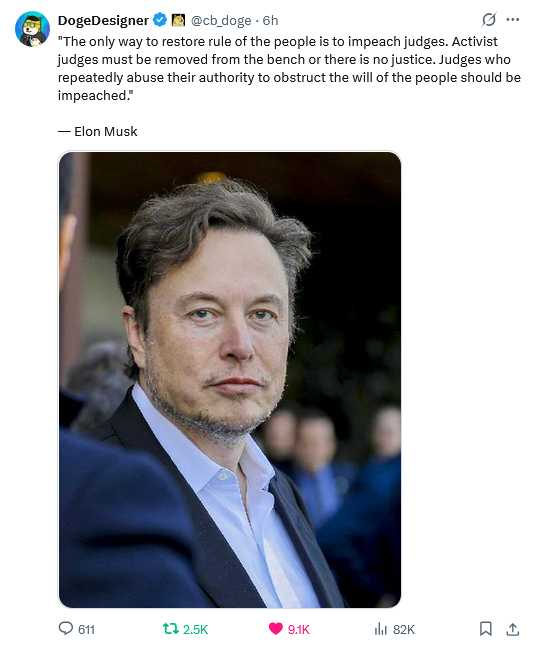The width and height of the screenshot is (535, 649).
Task: Open the three-dot more options menu
Action: point(513,19)
